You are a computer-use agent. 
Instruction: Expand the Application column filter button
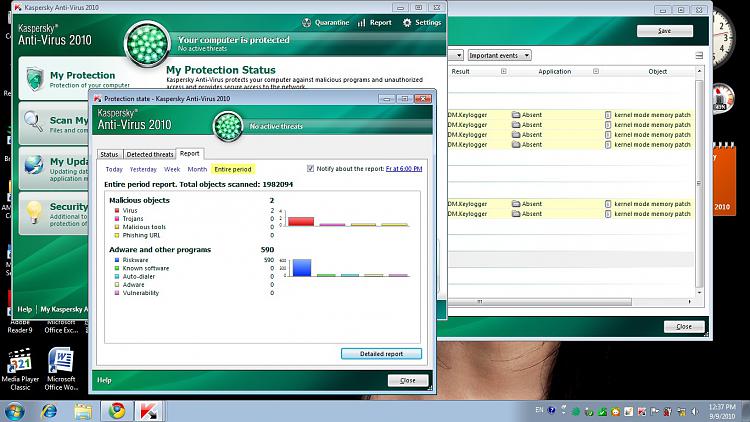click(596, 71)
